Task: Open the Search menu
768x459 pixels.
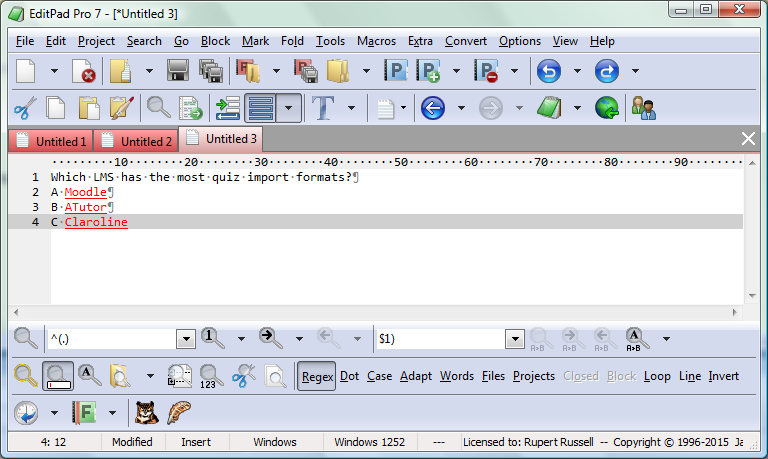Action: point(144,41)
